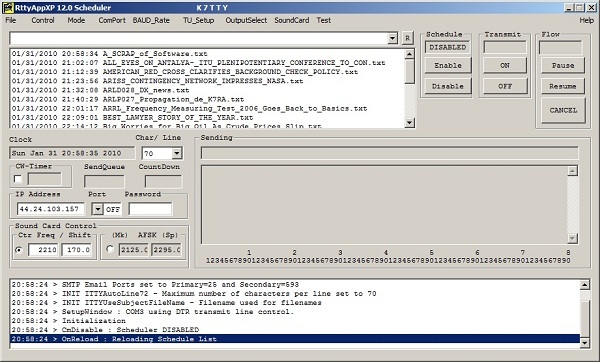Image resolution: width=600 pixels, height=362 pixels.
Task: Turn transmit OFF
Action: [505, 86]
